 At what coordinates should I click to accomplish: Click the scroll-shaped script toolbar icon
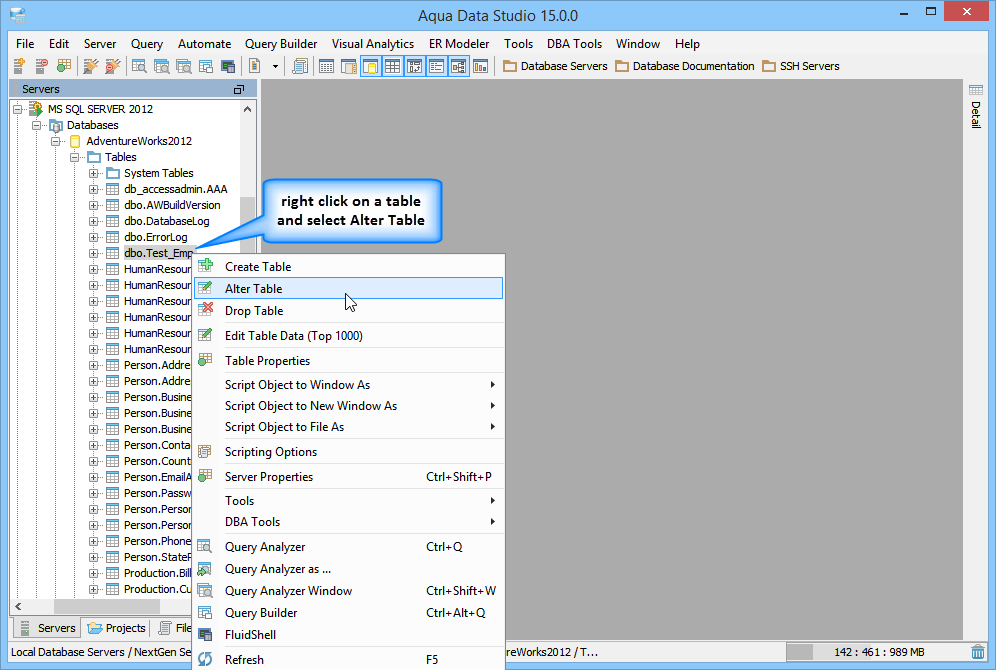300,66
